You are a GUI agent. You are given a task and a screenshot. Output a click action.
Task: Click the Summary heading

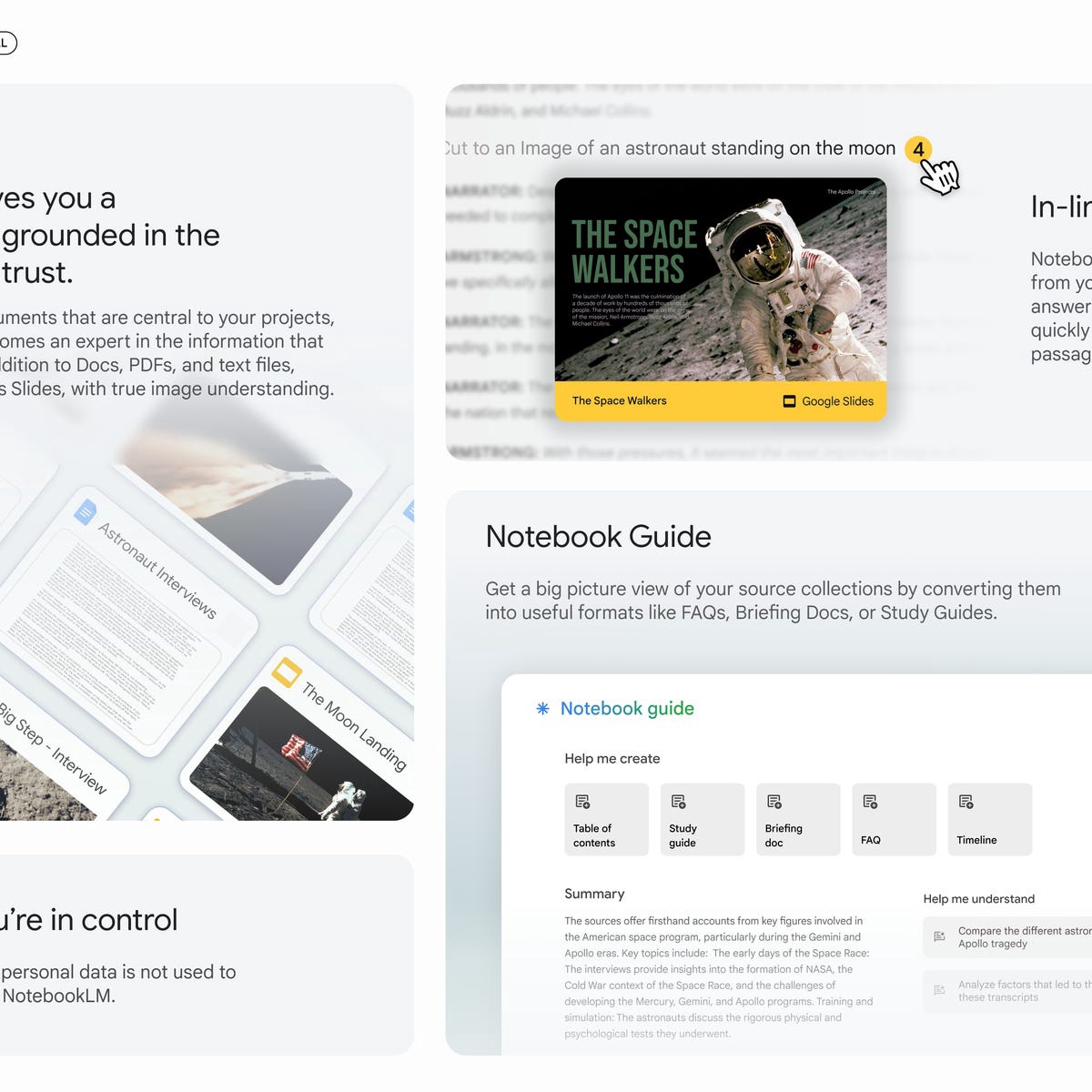point(594,894)
